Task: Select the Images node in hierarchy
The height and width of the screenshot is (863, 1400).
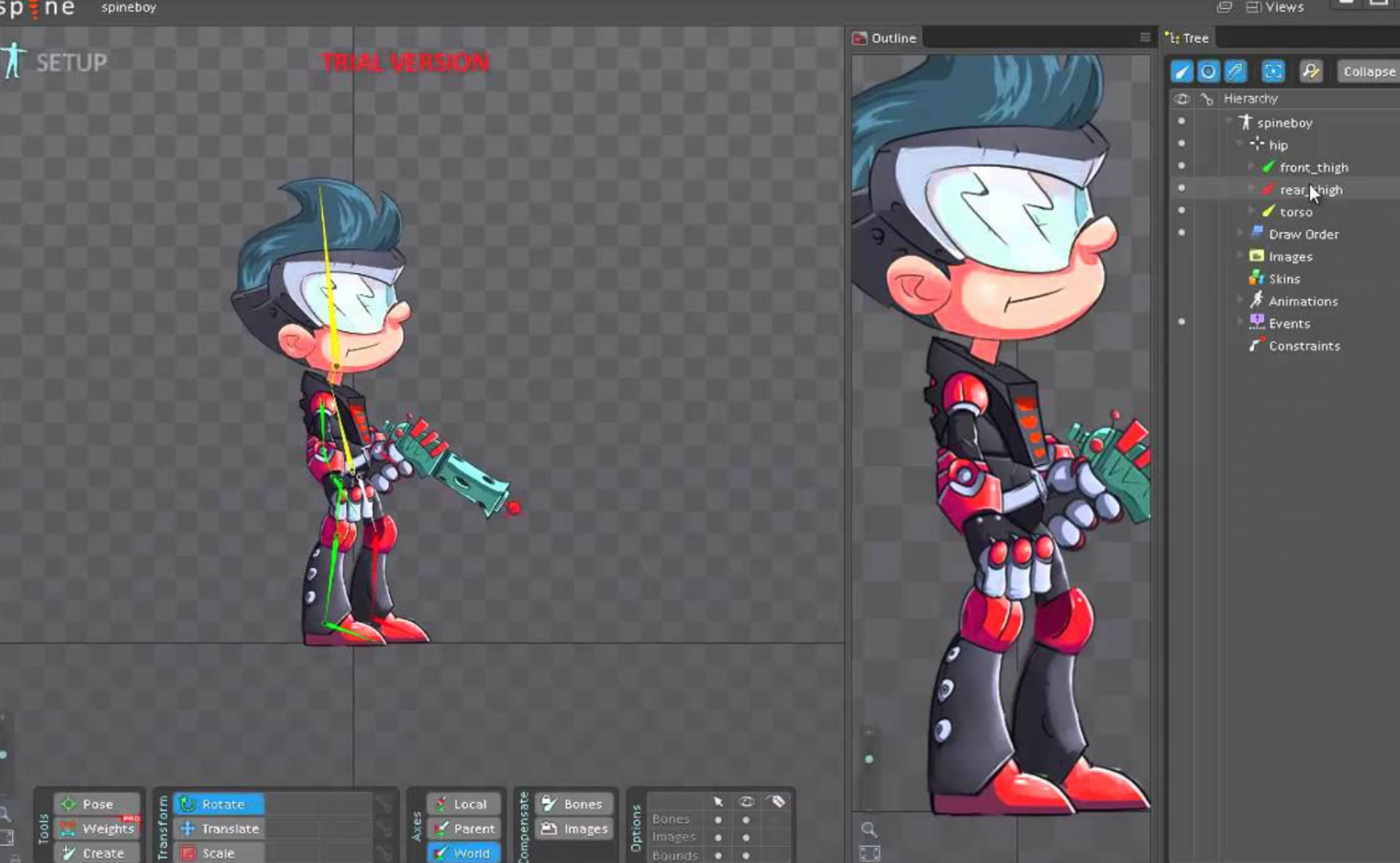Action: [x=1291, y=257]
